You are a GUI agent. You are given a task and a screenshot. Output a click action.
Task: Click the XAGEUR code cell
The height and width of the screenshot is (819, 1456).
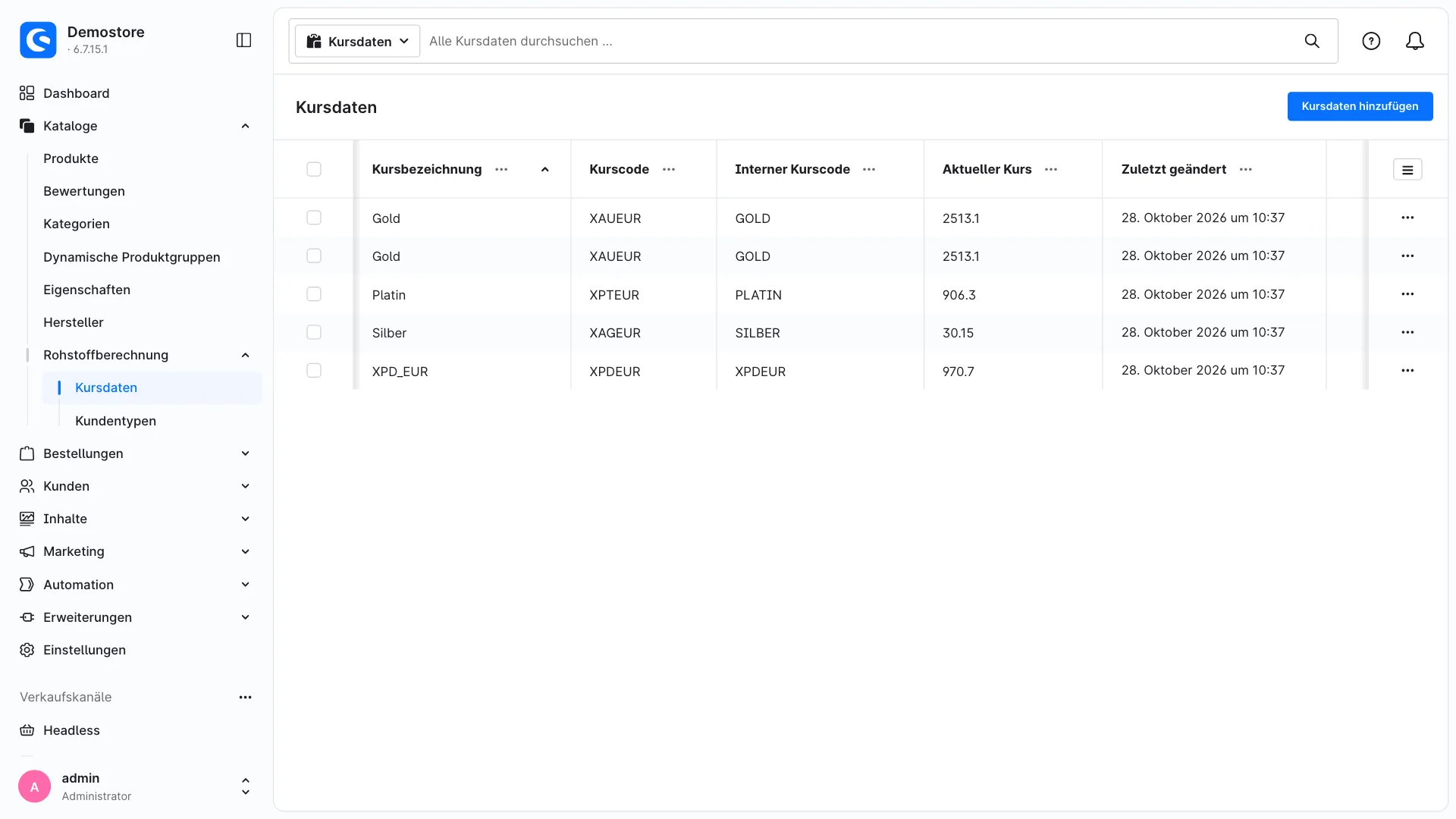[615, 333]
